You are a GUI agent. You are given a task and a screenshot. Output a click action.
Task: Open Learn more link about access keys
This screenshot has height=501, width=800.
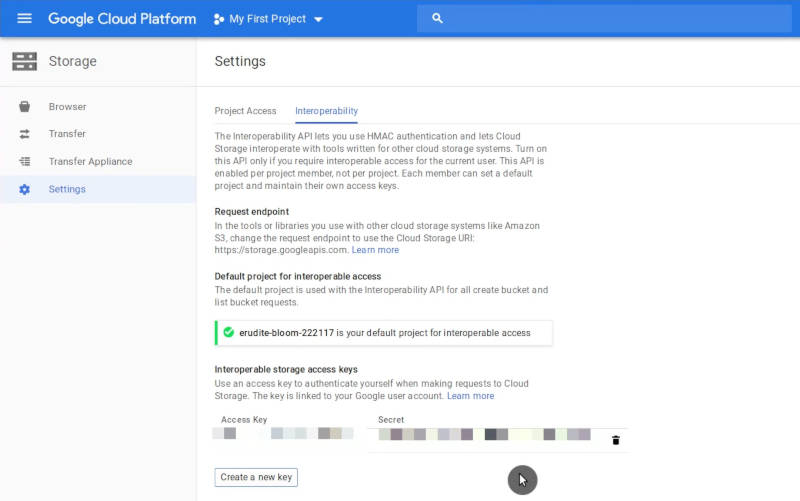tap(470, 396)
